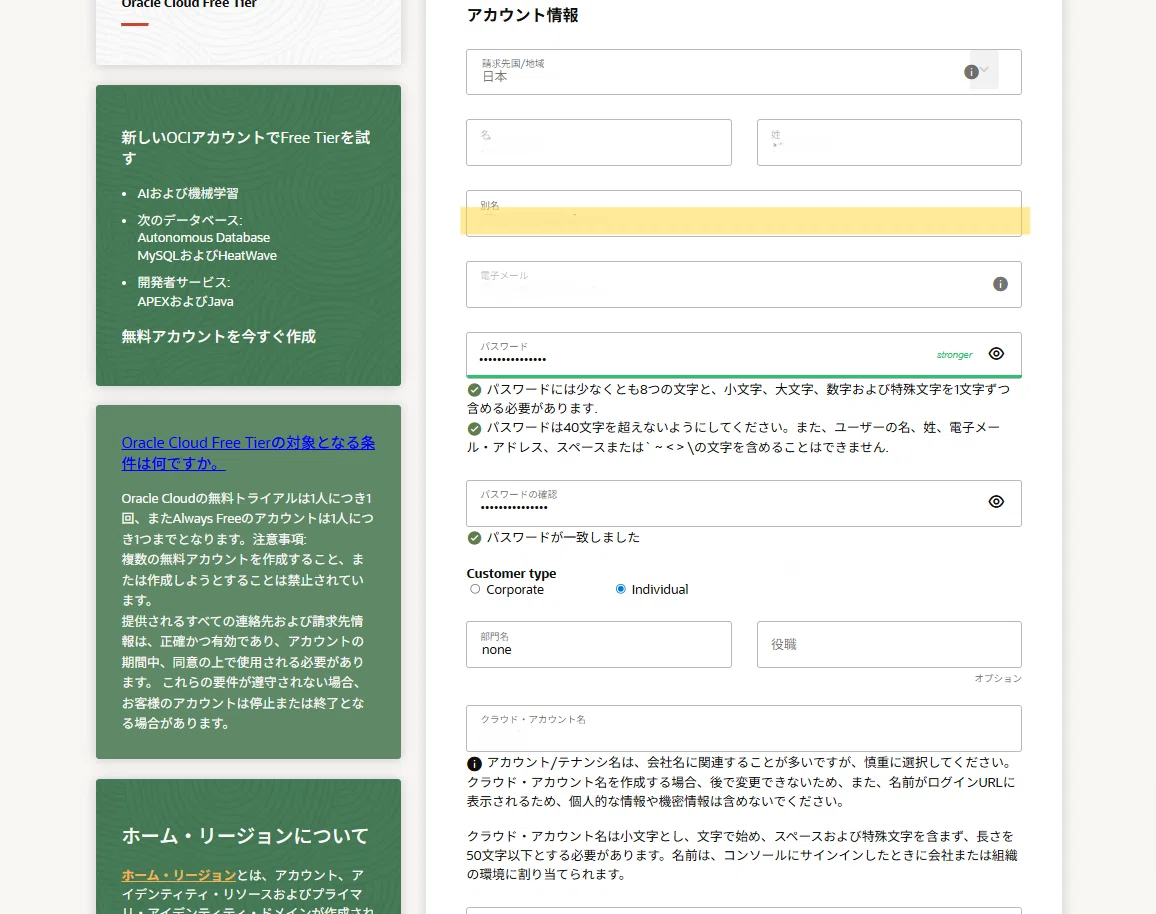Click the オプション label under 役職
Image resolution: width=1156 pixels, height=914 pixels.
997,678
